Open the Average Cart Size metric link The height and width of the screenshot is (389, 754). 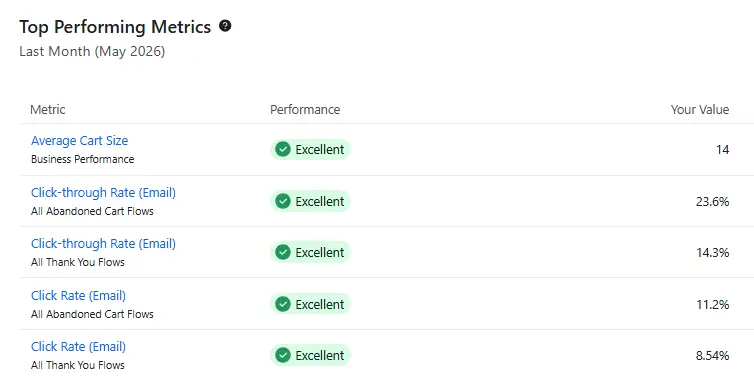pyautogui.click(x=79, y=140)
